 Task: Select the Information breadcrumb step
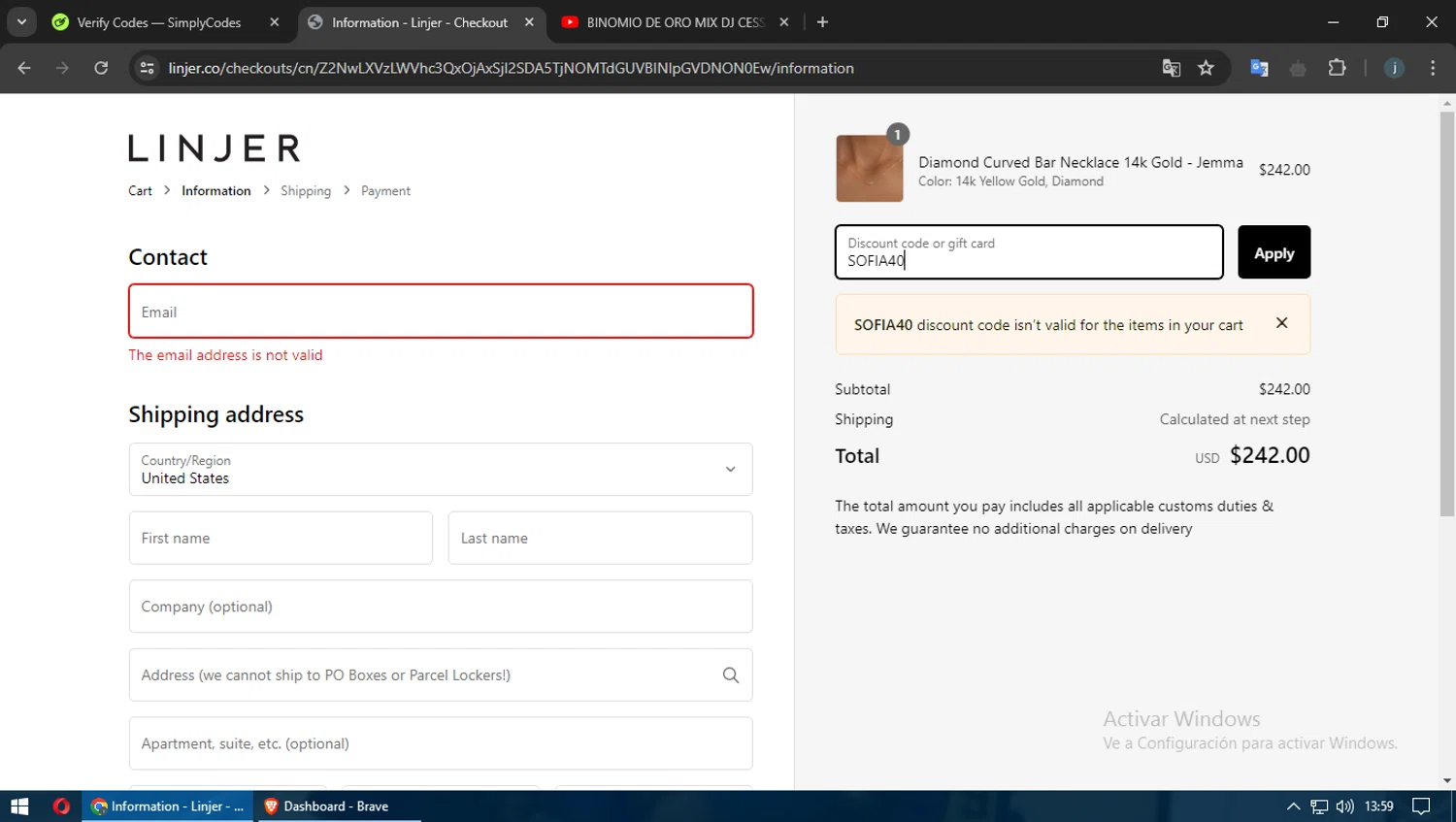point(215,191)
